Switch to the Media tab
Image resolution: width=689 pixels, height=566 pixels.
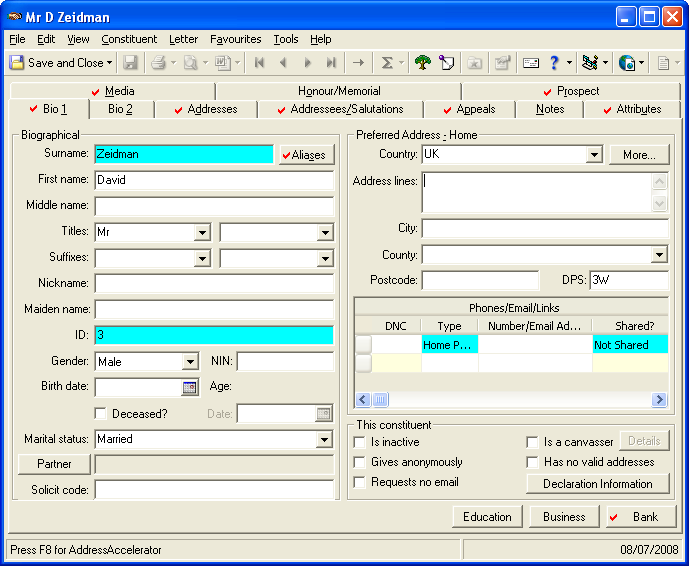(113, 91)
